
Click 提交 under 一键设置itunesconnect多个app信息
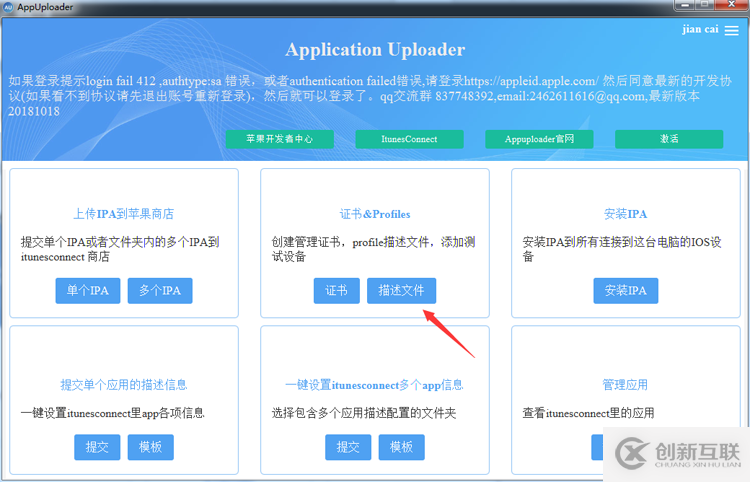click(x=348, y=447)
